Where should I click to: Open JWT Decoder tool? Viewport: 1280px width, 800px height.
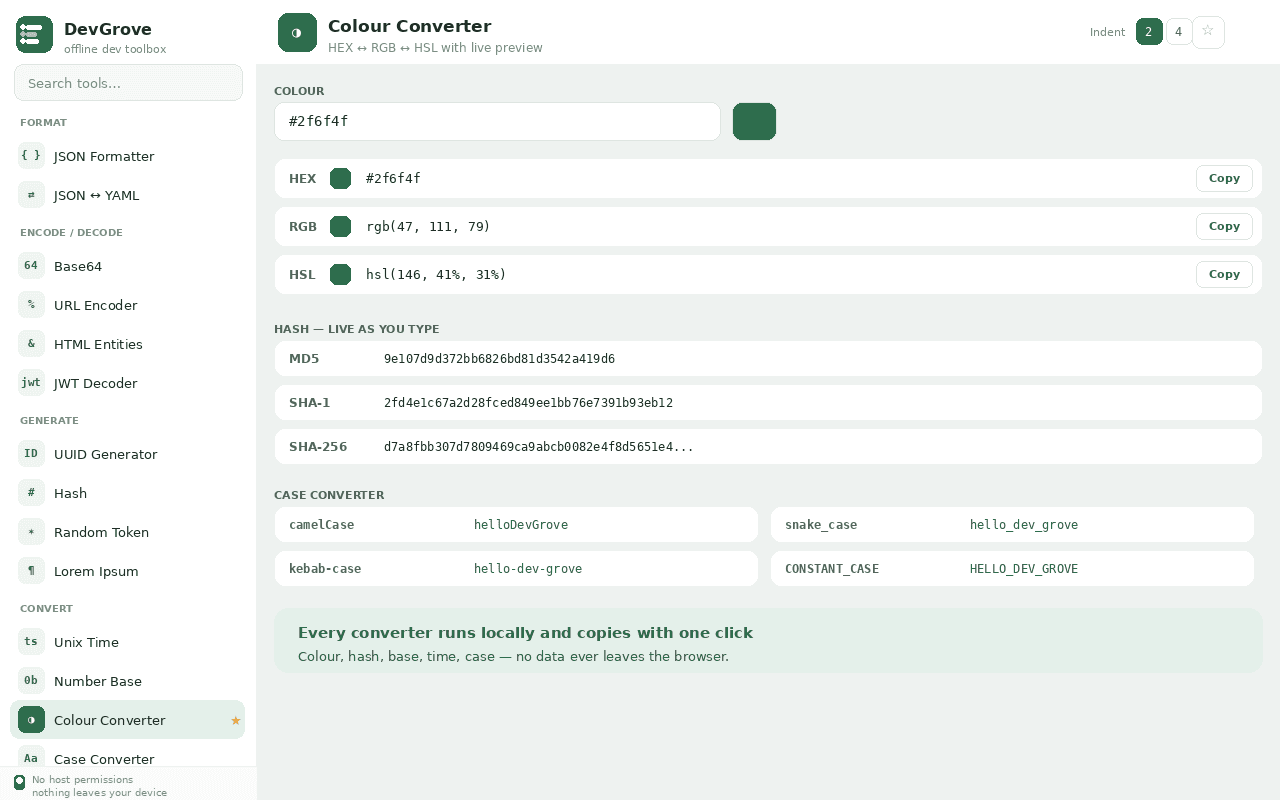tap(127, 383)
